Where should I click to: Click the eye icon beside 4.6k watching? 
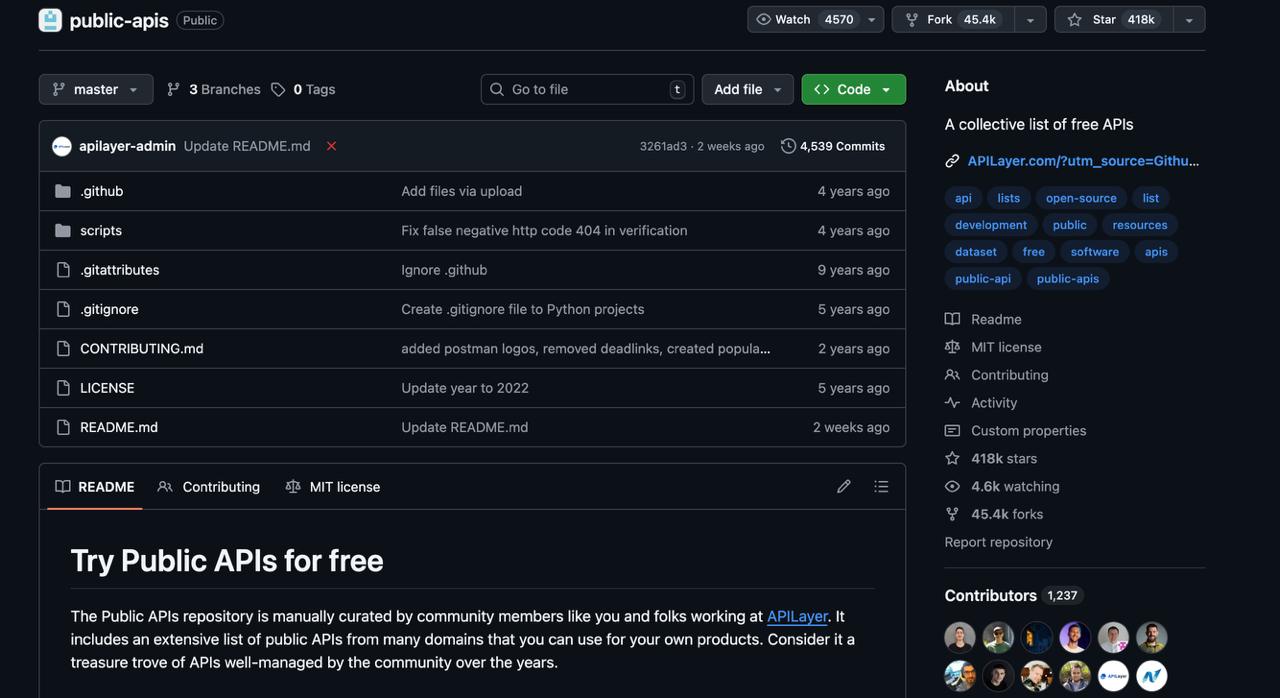click(952, 486)
